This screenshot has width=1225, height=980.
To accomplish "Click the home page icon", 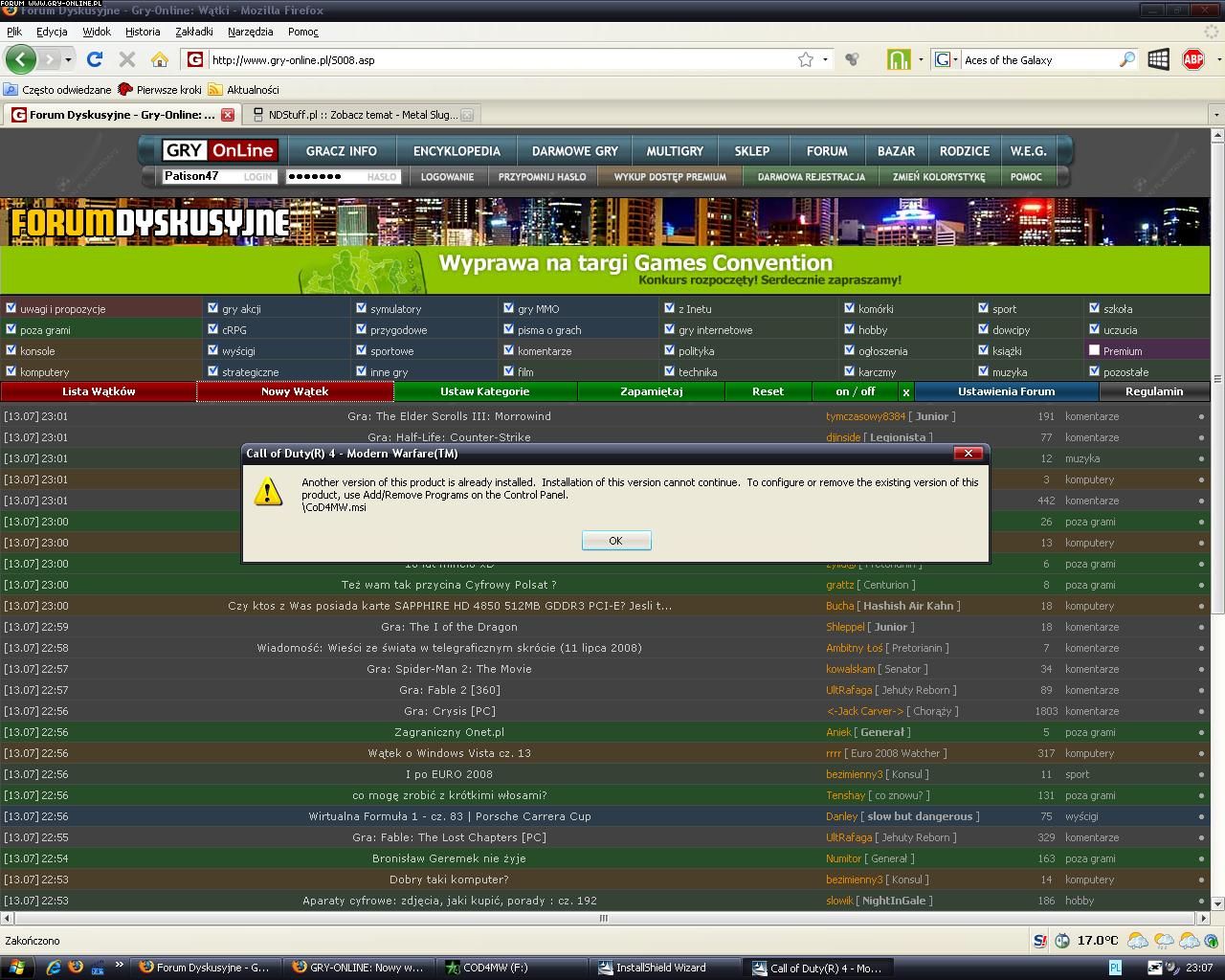I will coord(160,59).
